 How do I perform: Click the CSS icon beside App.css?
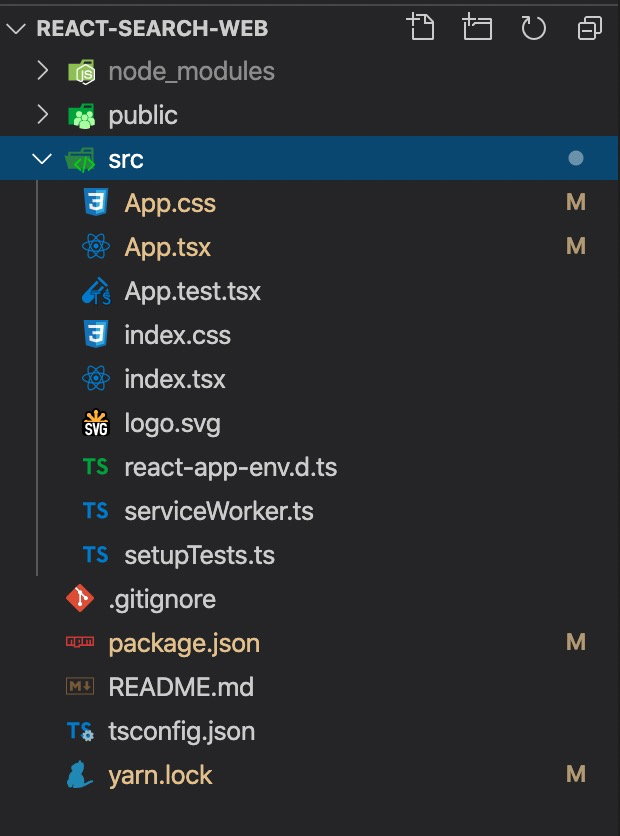pyautogui.click(x=96, y=202)
